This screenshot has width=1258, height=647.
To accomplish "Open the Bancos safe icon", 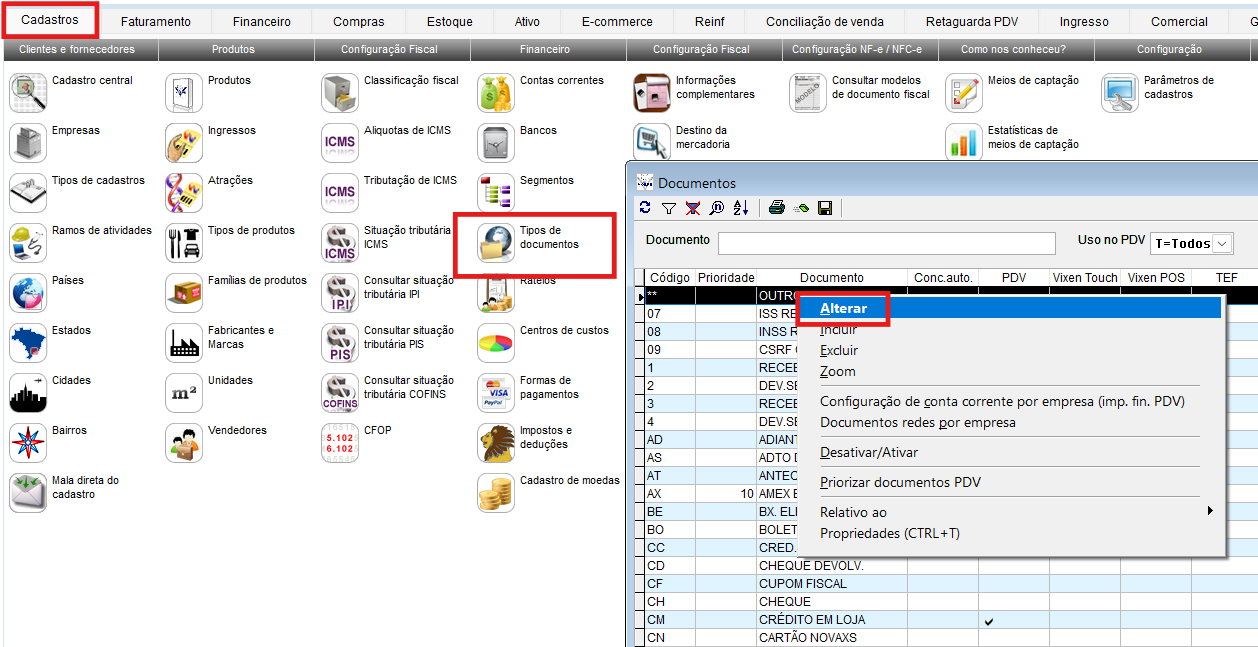I will 496,143.
